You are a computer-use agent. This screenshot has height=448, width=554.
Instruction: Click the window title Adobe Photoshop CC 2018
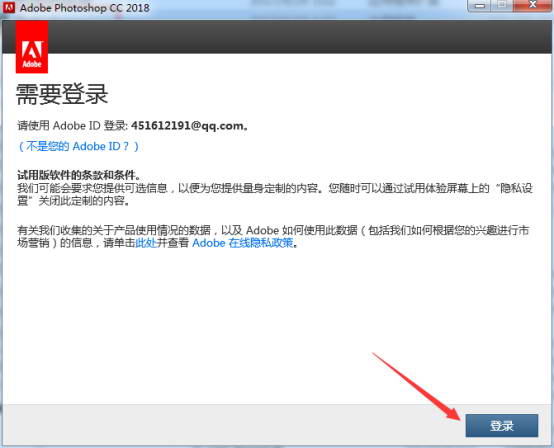tap(85, 8)
